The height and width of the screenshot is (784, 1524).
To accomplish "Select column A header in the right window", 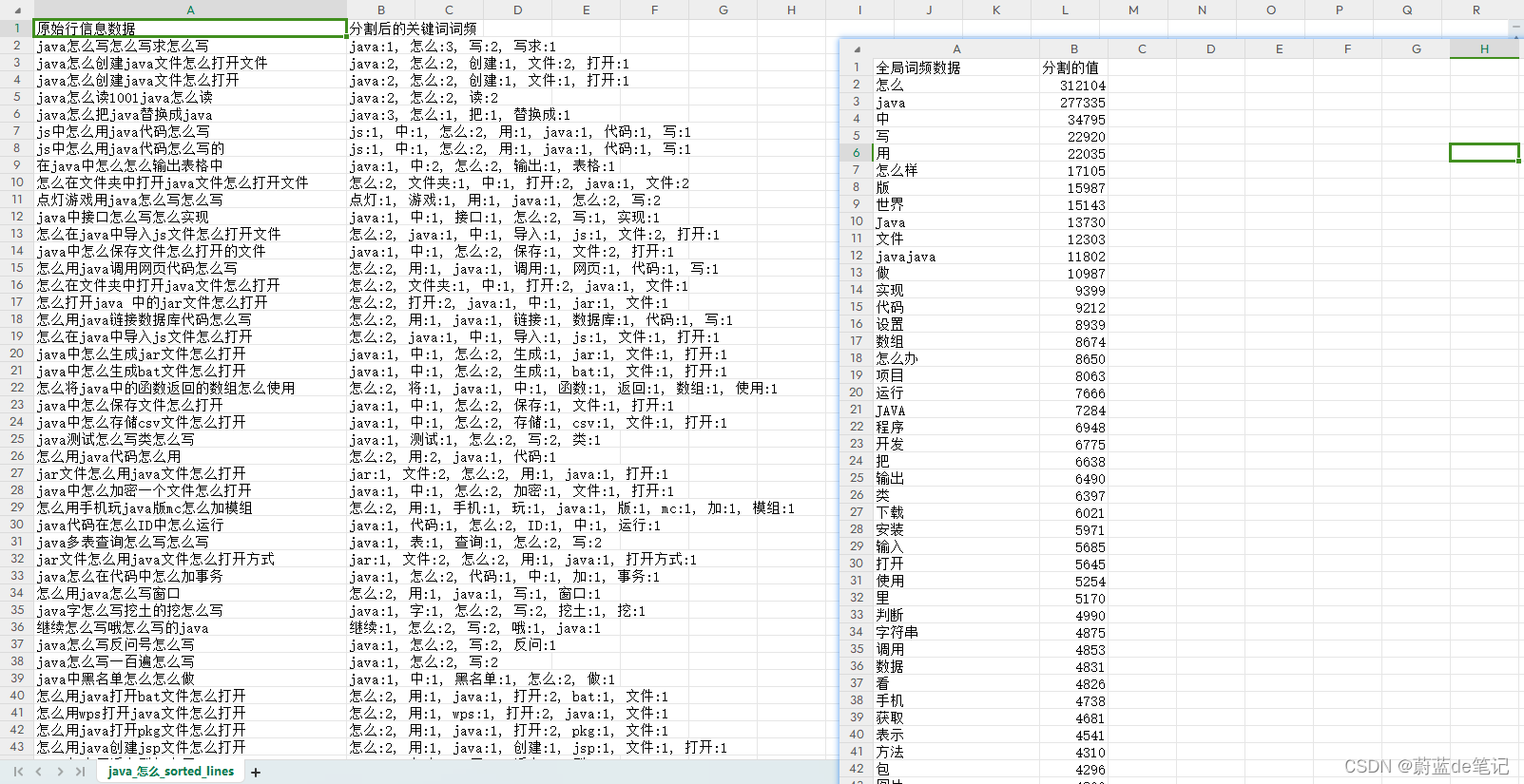I will 956,48.
